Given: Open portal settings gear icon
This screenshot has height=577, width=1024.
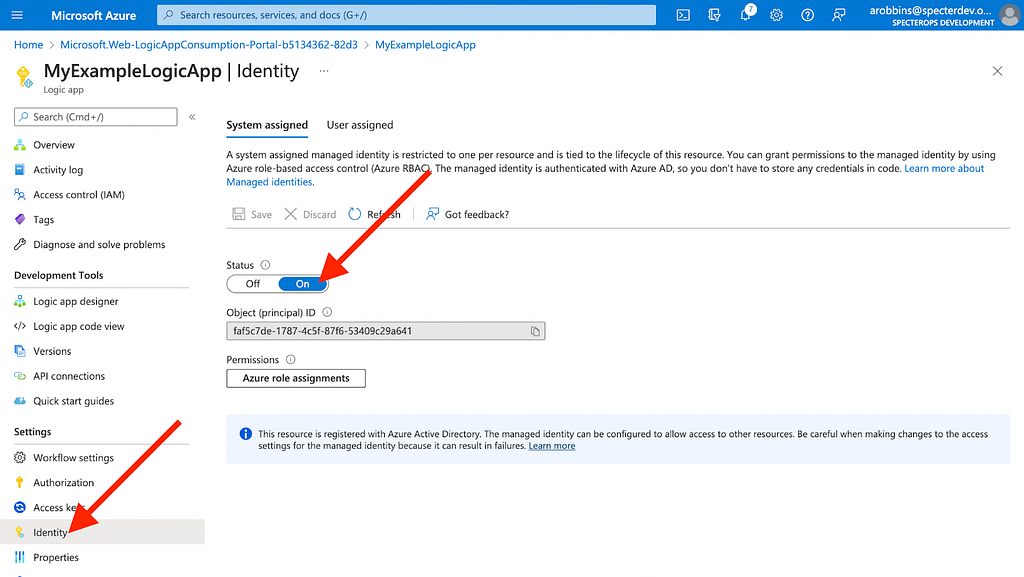Looking at the screenshot, I should 776,15.
